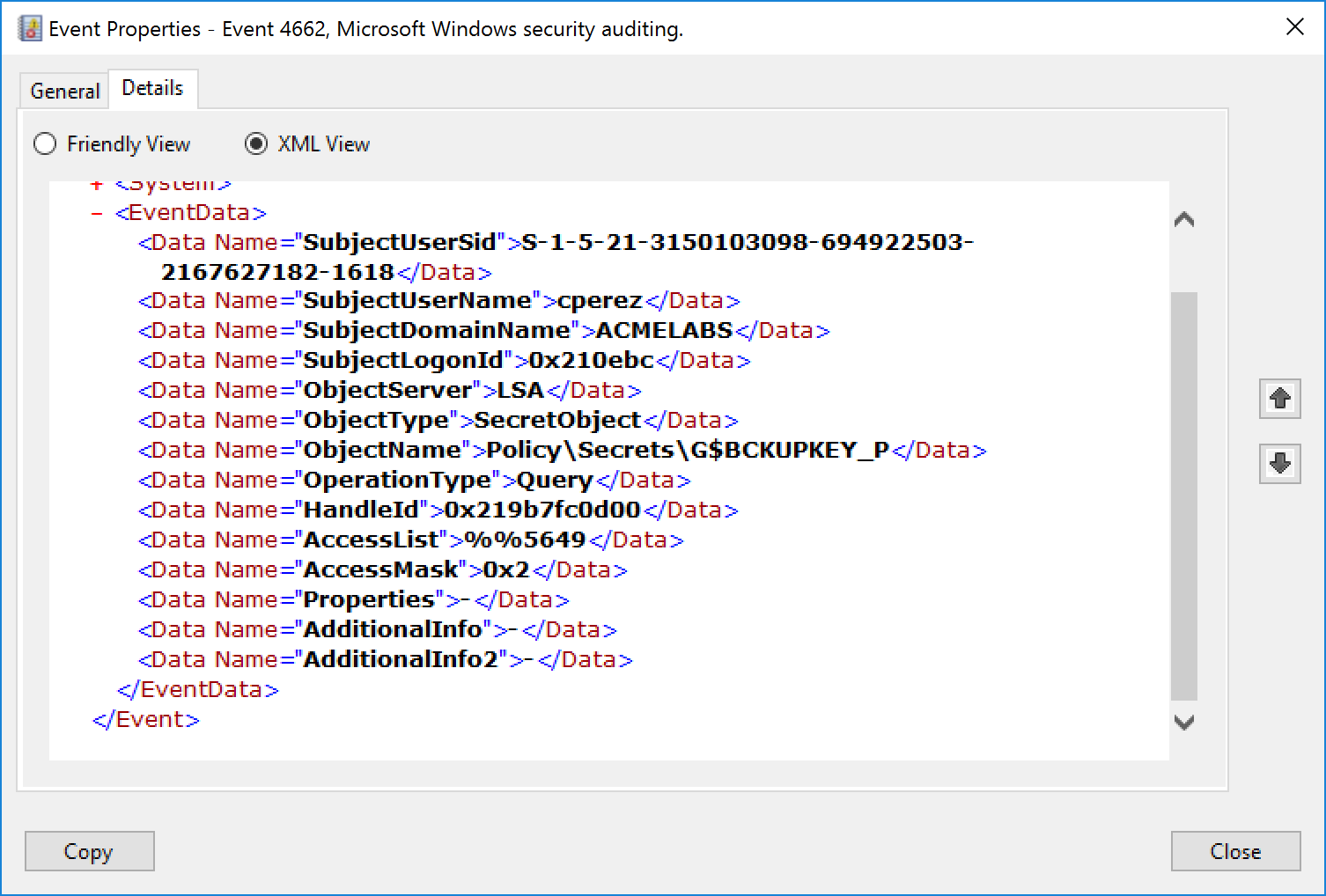Select the SubjectUserName cperez data entry
The width and height of the screenshot is (1326, 896).
tap(438, 300)
